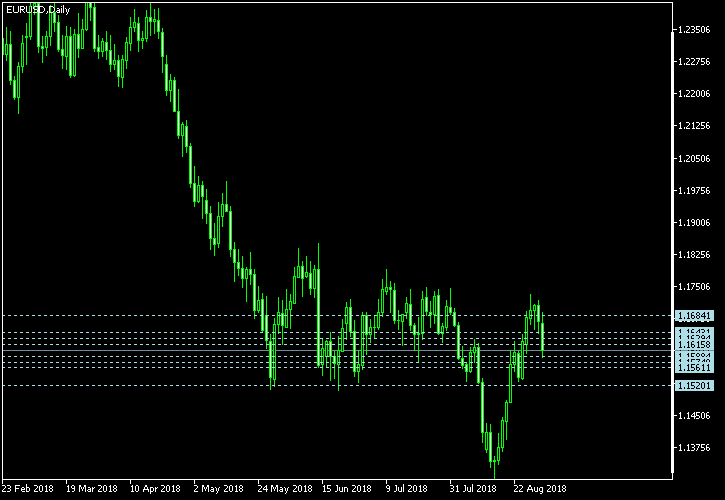The width and height of the screenshot is (725, 500).
Task: Select the 1.16841 horizontal level label
Action: [694, 316]
